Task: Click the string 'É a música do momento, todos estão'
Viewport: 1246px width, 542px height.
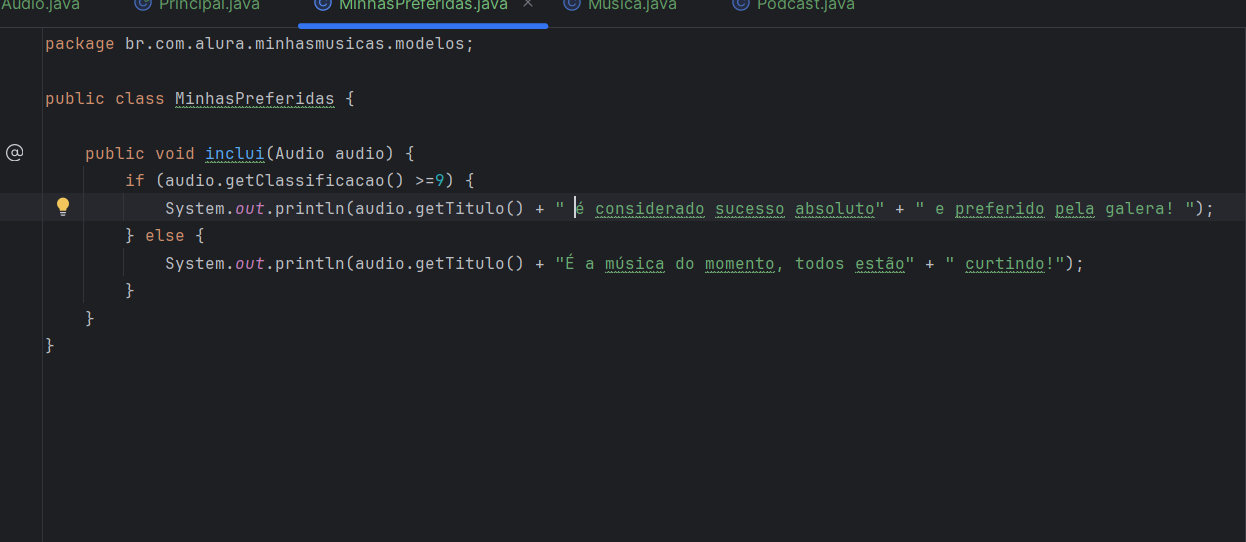Action: pos(735,264)
